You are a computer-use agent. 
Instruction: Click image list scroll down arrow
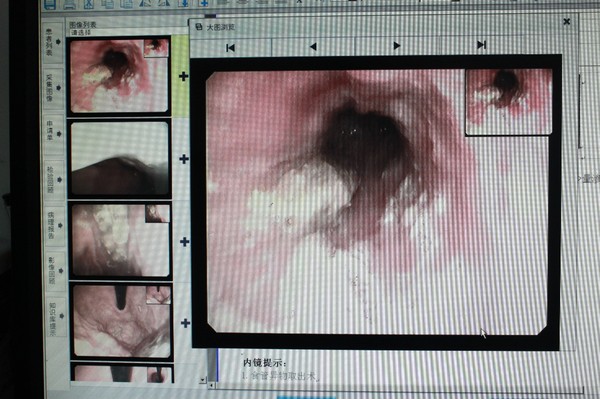203,380
